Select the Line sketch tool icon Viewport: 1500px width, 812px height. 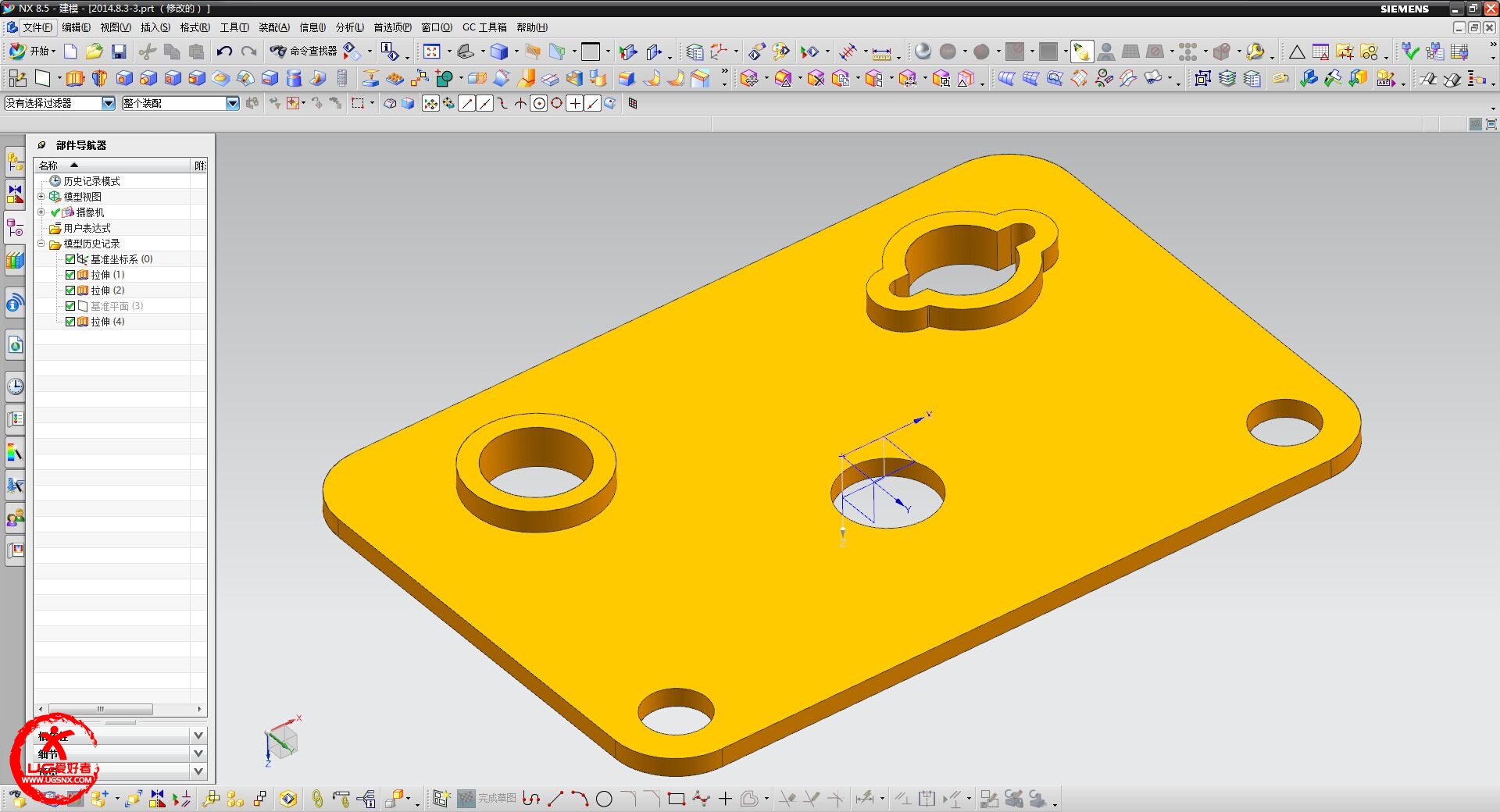click(555, 798)
